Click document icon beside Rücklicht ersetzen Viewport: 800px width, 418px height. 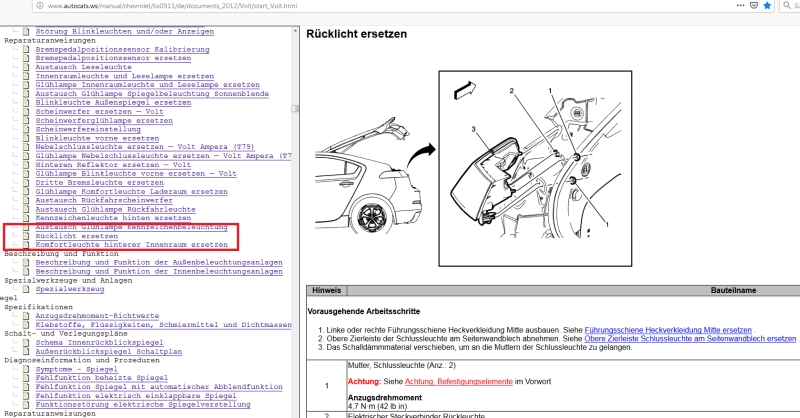click(x=27, y=236)
